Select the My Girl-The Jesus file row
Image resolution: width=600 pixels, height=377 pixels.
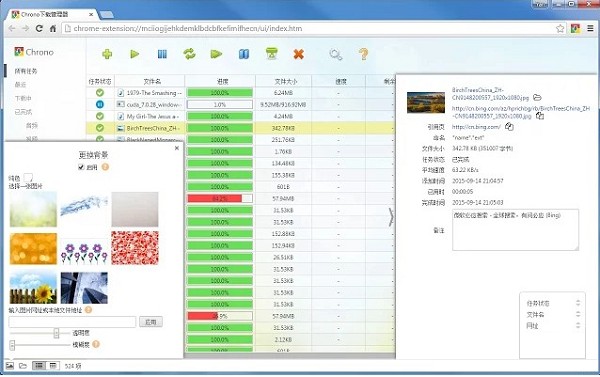(x=241, y=116)
